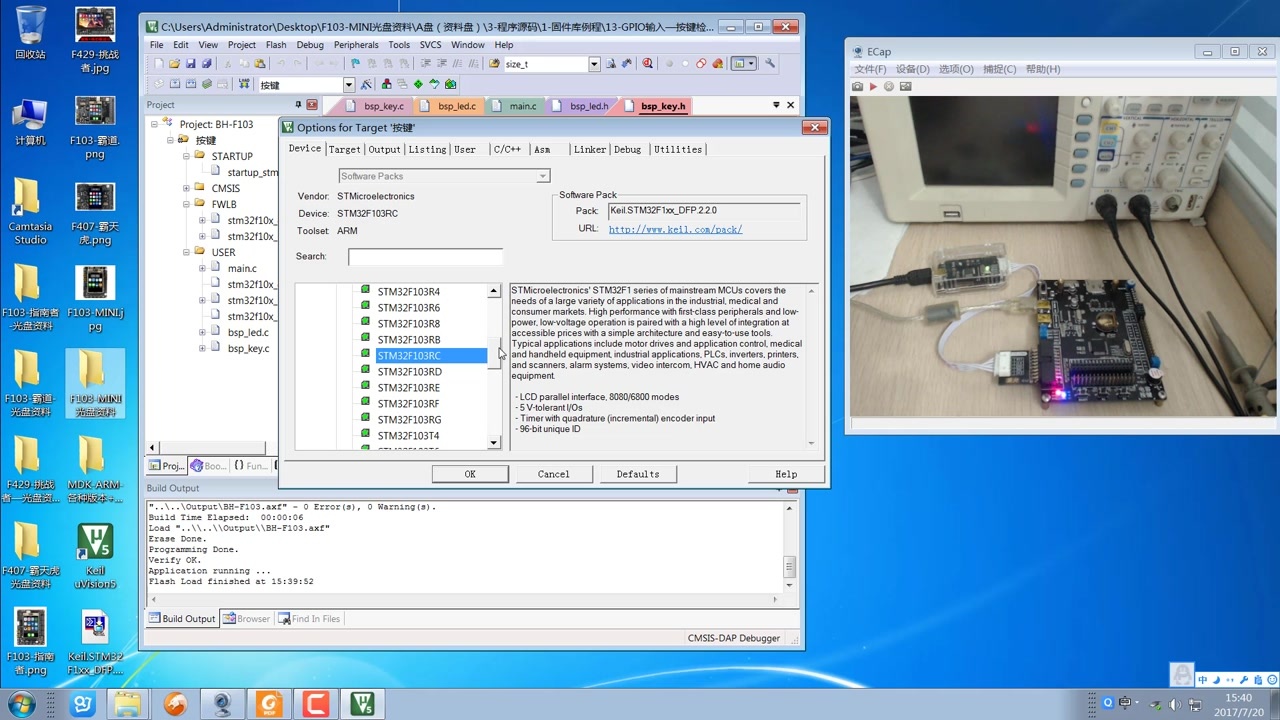Select STM32F103RD in the device list
The image size is (1280, 720).
pos(409,372)
